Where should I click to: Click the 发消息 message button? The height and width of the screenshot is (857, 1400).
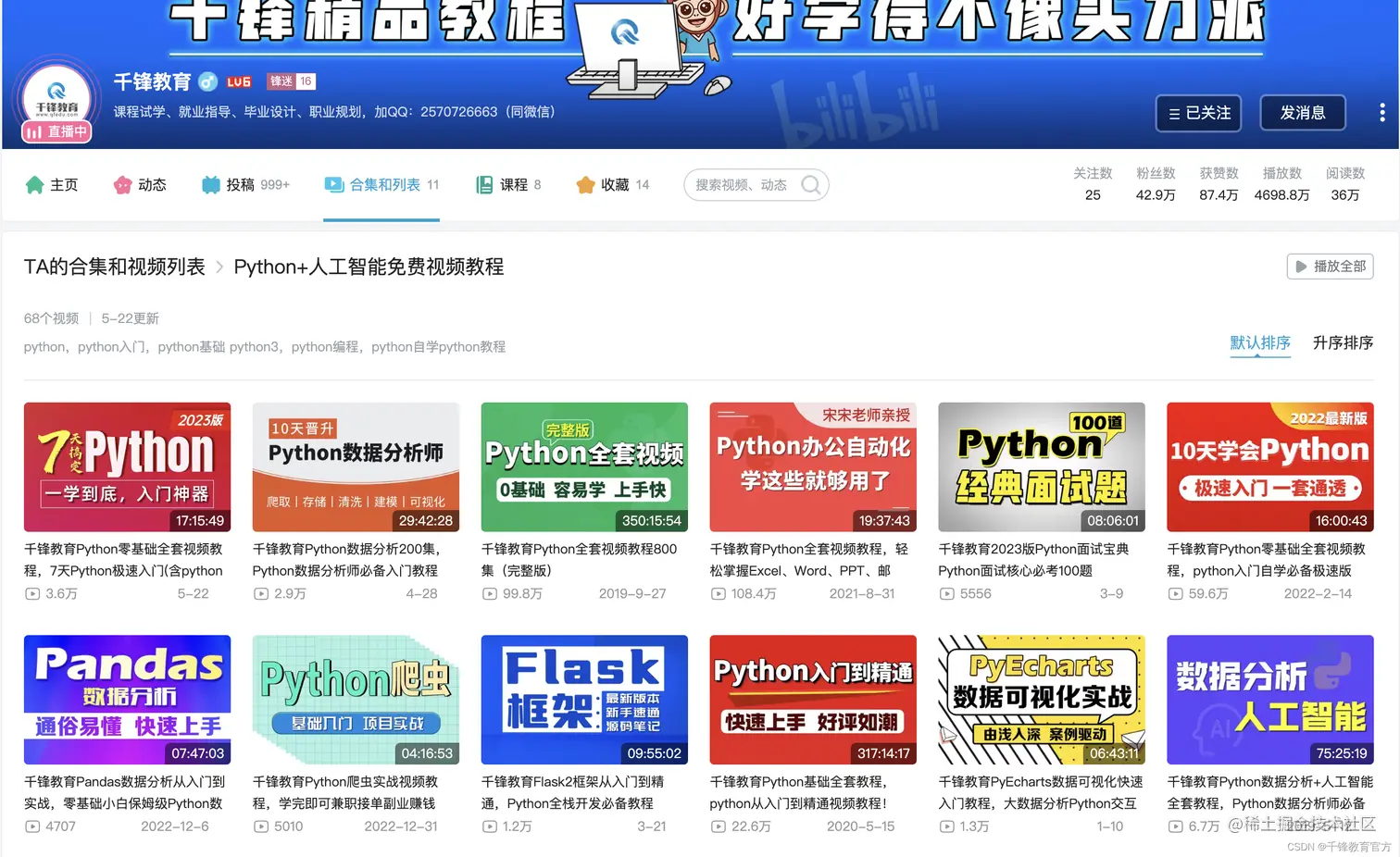point(1302,112)
